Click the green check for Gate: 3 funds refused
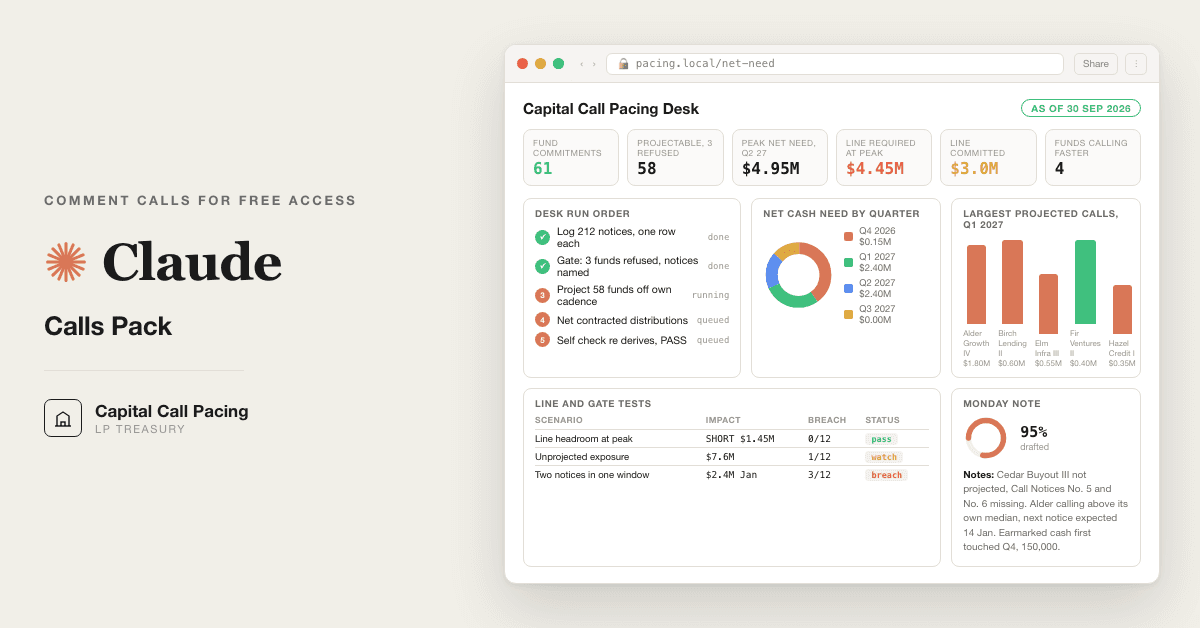The height and width of the screenshot is (628, 1200). pyautogui.click(x=542, y=266)
